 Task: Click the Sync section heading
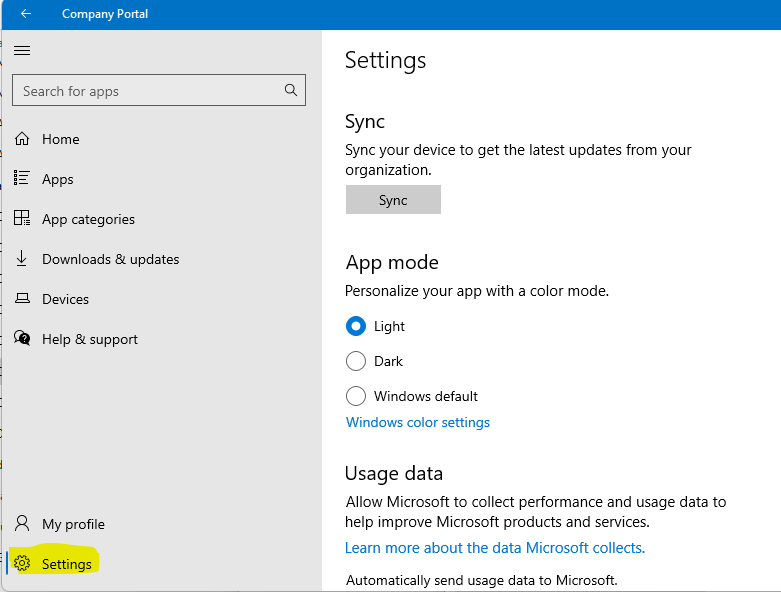pos(365,122)
